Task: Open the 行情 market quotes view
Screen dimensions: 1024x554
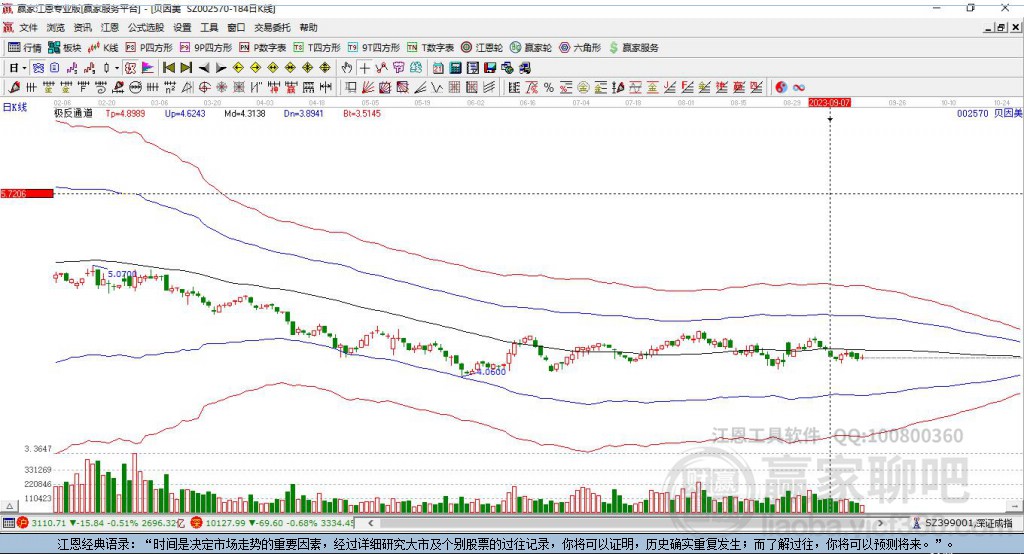Action: coord(26,47)
